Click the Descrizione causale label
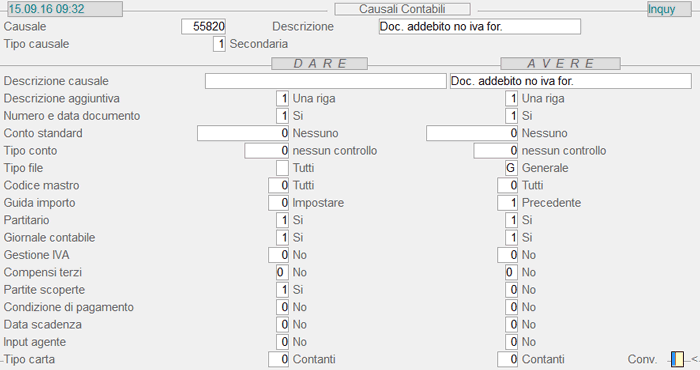Screen dimensions: 700x370 click(56, 81)
